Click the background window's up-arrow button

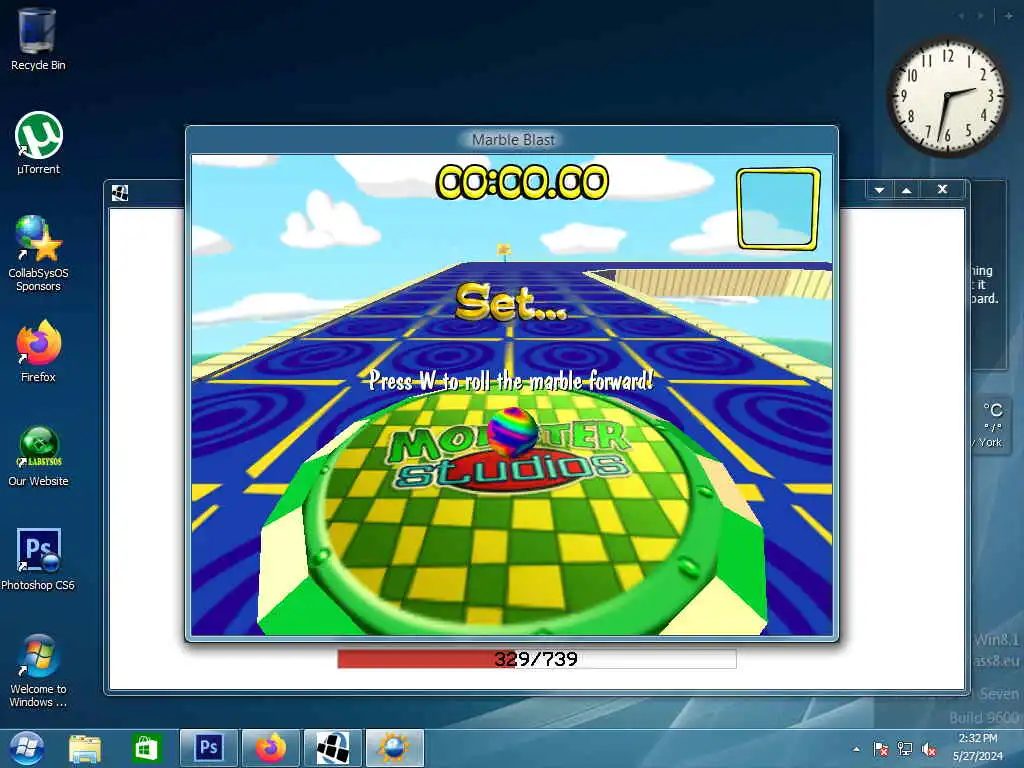pos(906,189)
